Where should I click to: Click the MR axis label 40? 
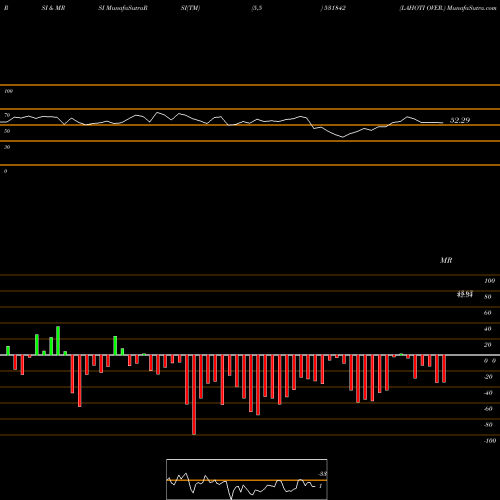click(x=488, y=329)
